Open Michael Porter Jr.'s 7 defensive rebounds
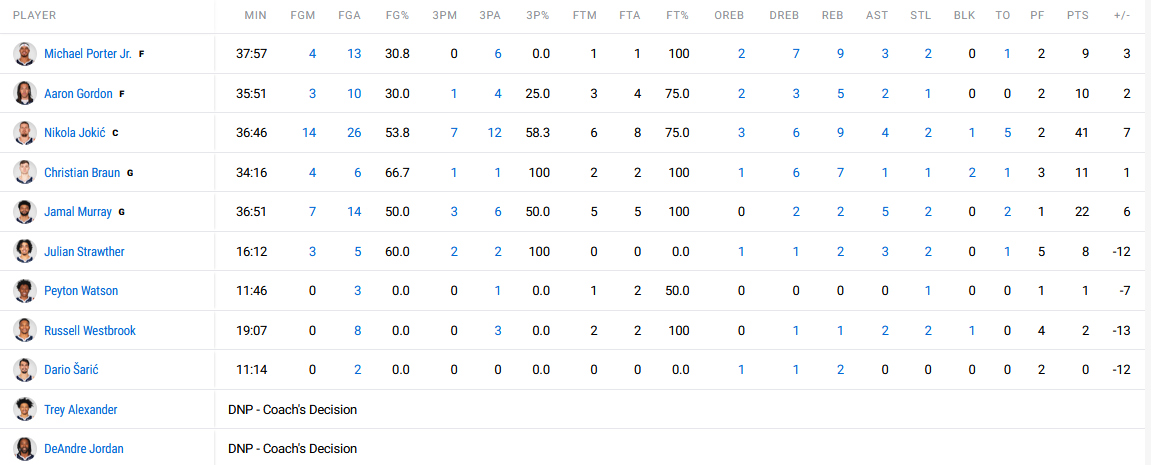 [796, 54]
